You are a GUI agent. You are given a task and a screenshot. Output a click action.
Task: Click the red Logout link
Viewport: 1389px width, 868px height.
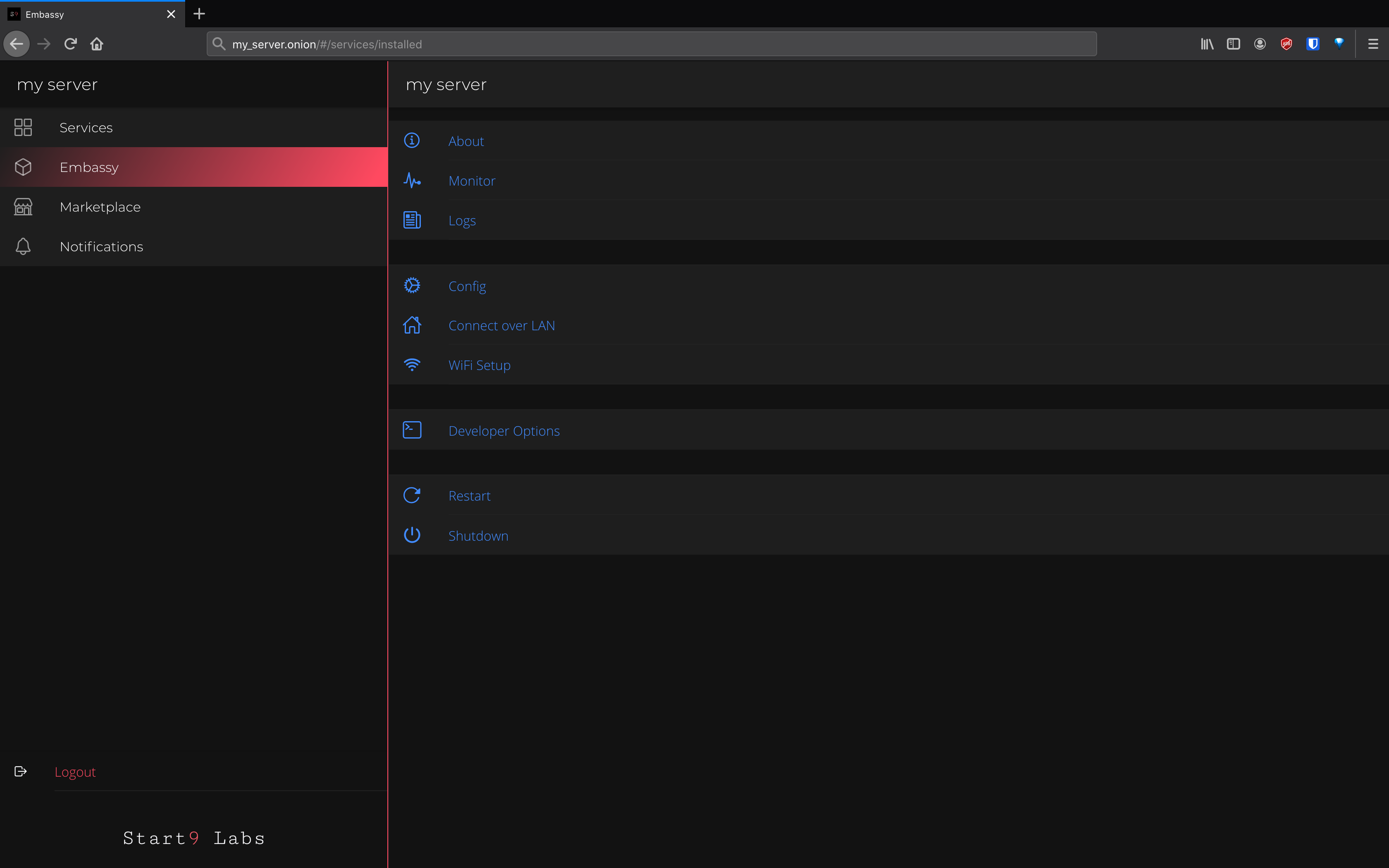click(75, 772)
